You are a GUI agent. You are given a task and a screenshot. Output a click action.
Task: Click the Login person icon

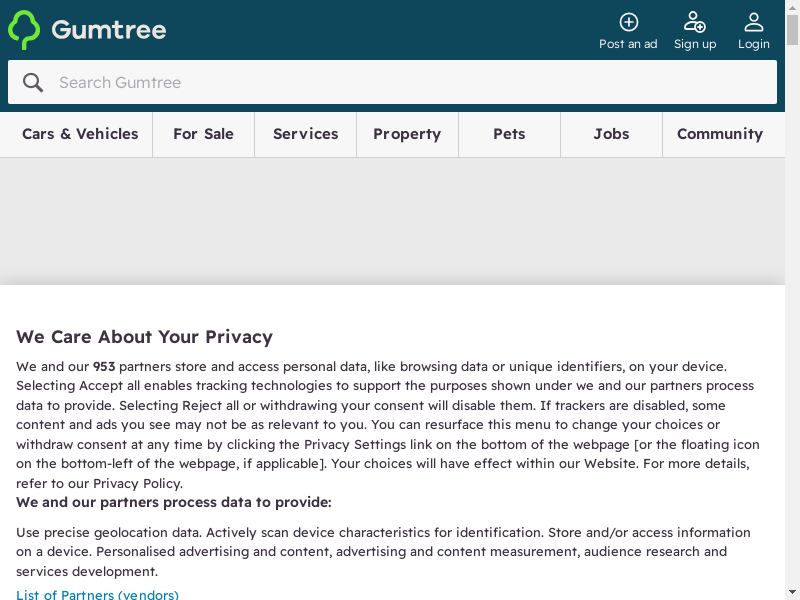[x=754, y=22]
